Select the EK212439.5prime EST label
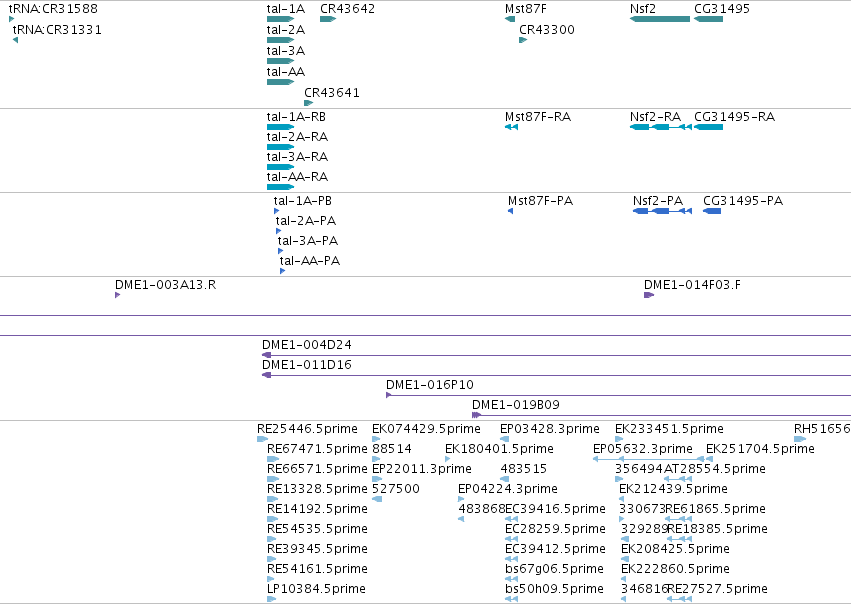Viewport: 851px width, 604px height. pos(674,489)
